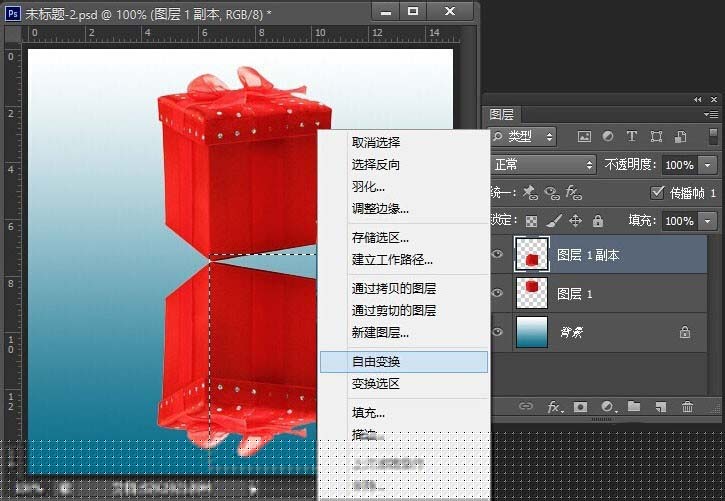725x501 pixels.
Task: Expand the 不透明度 opacity arrow
Action: tap(707, 165)
